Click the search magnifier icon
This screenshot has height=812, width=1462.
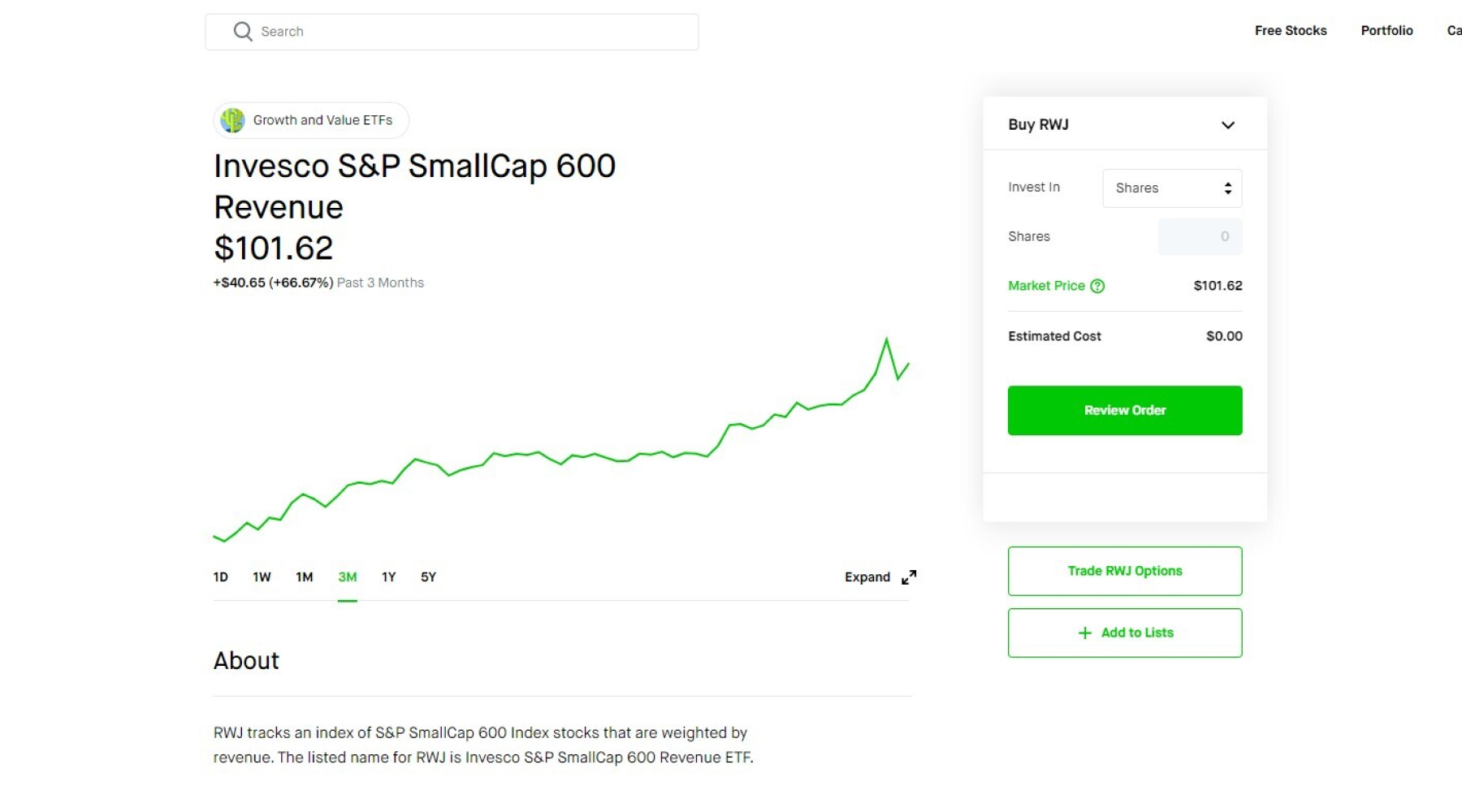(x=243, y=32)
